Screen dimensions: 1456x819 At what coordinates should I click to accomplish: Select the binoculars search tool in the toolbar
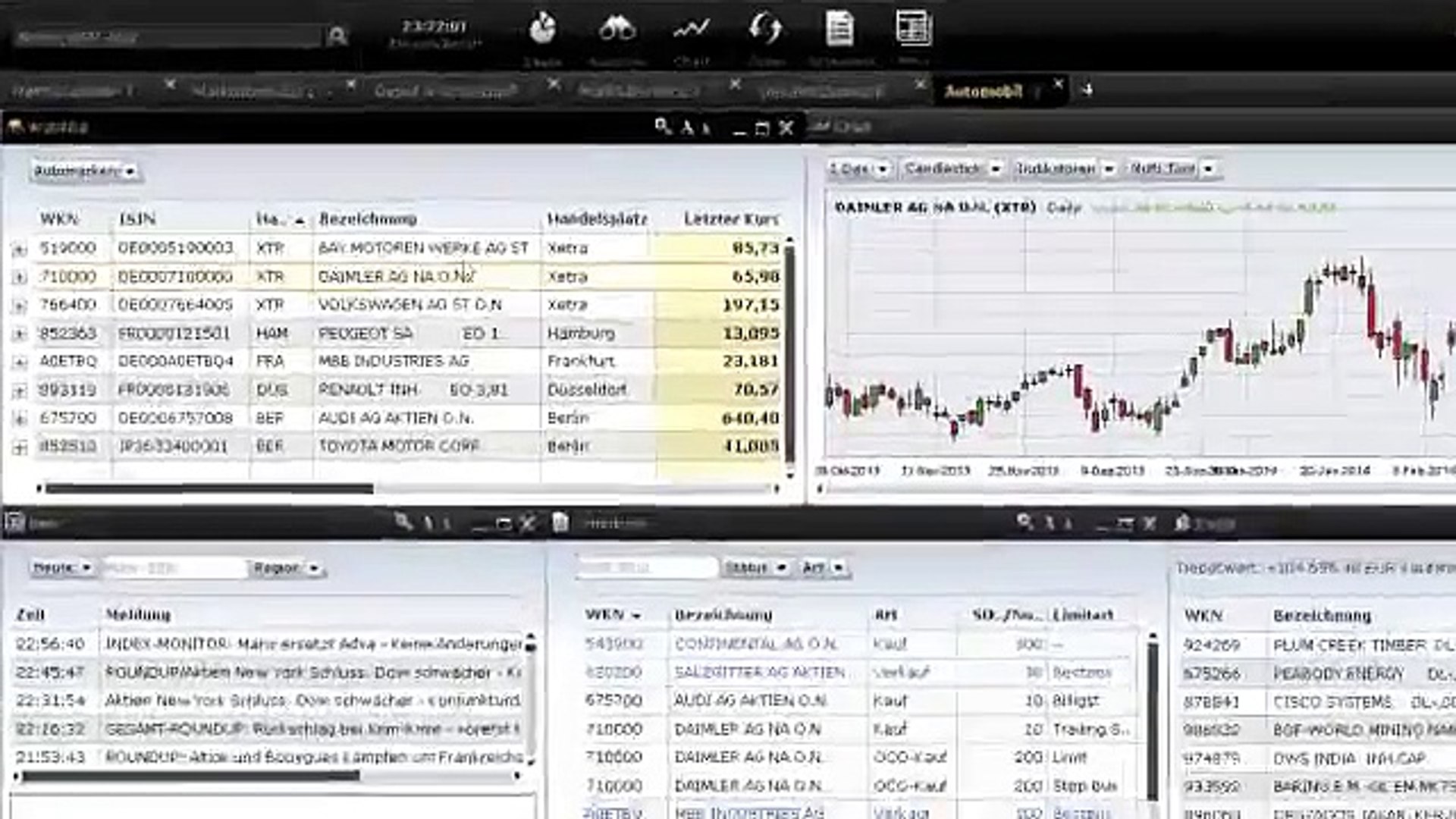(618, 29)
